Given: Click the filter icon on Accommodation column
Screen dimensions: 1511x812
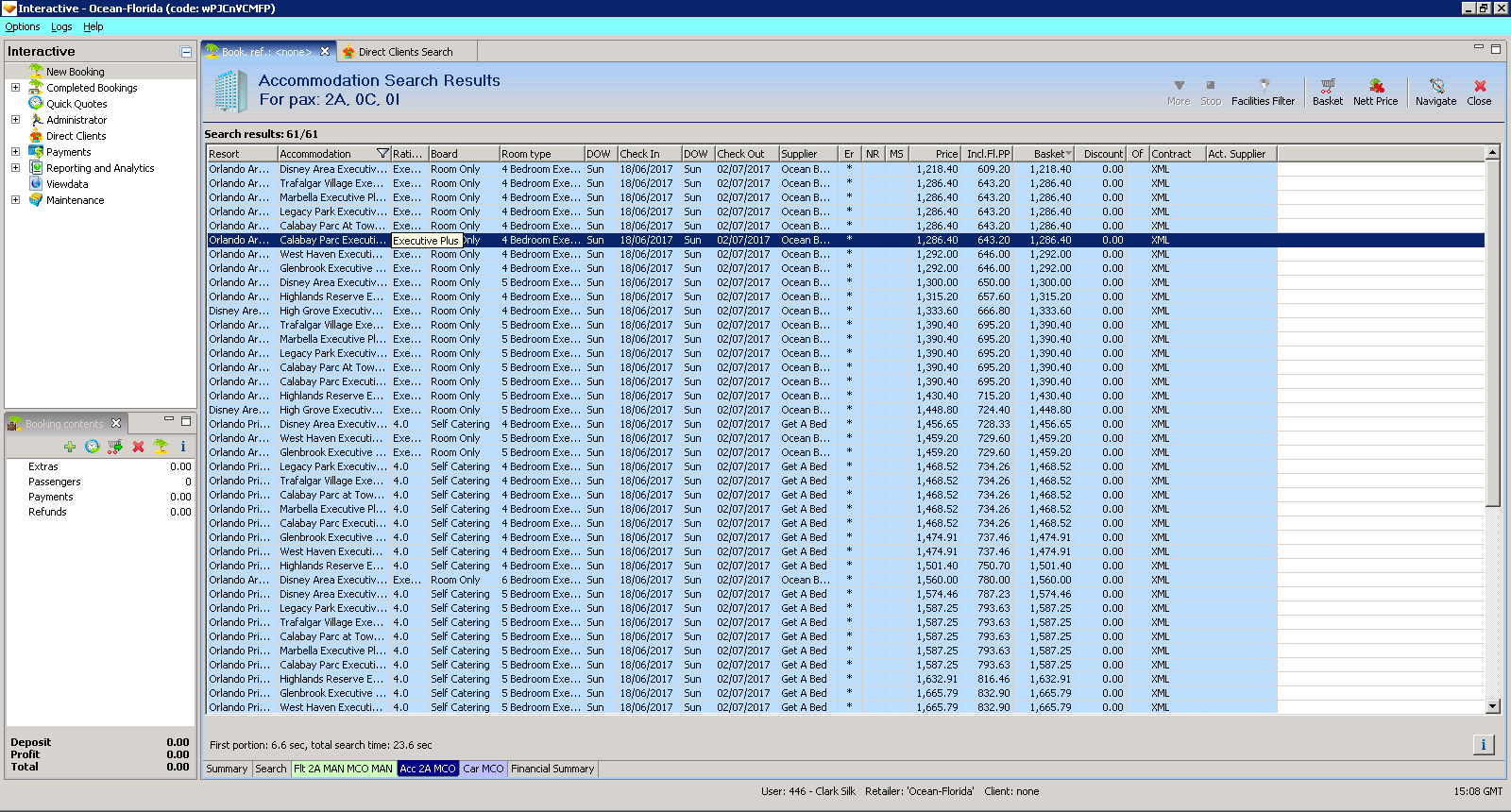Looking at the screenshot, I should pyautogui.click(x=382, y=154).
